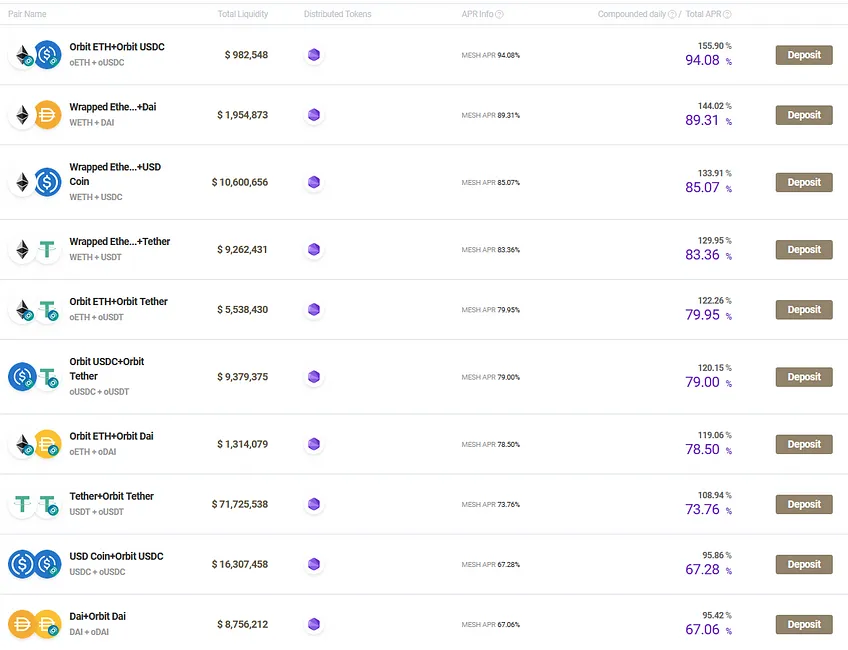Deposit into the Dai+Orbit Dai pool
Image resolution: width=848 pixels, height=650 pixels.
(x=804, y=624)
